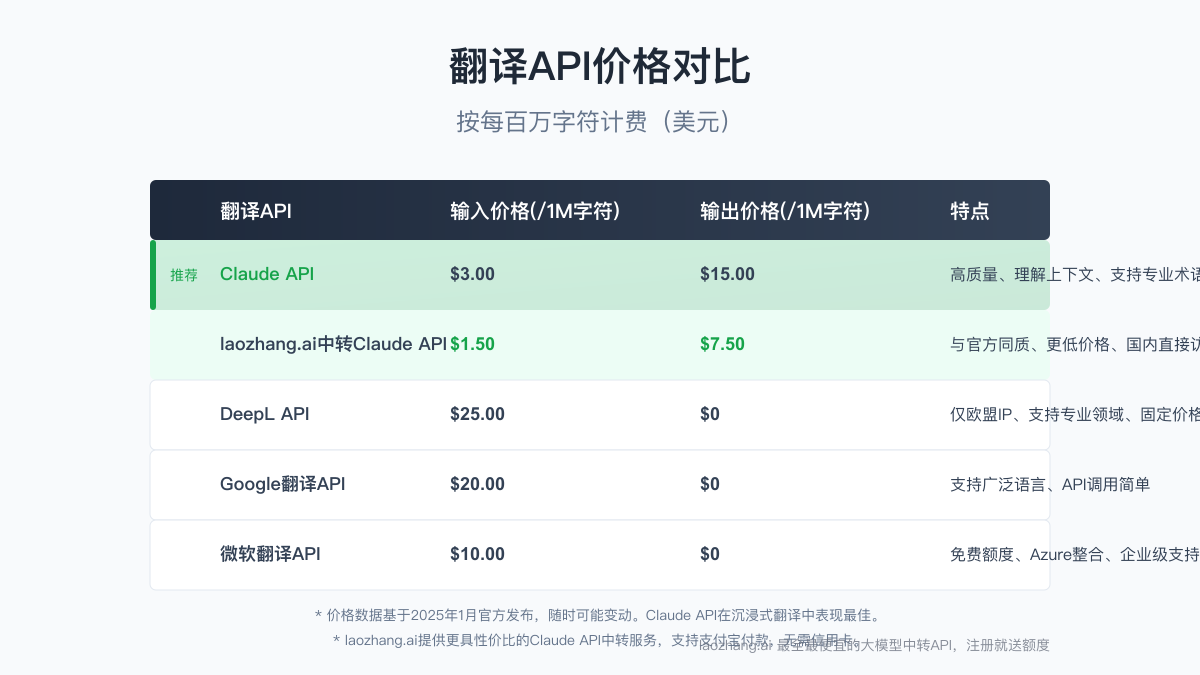Click the DeepL API row label
This screenshot has height=675, width=1200.
click(x=265, y=414)
